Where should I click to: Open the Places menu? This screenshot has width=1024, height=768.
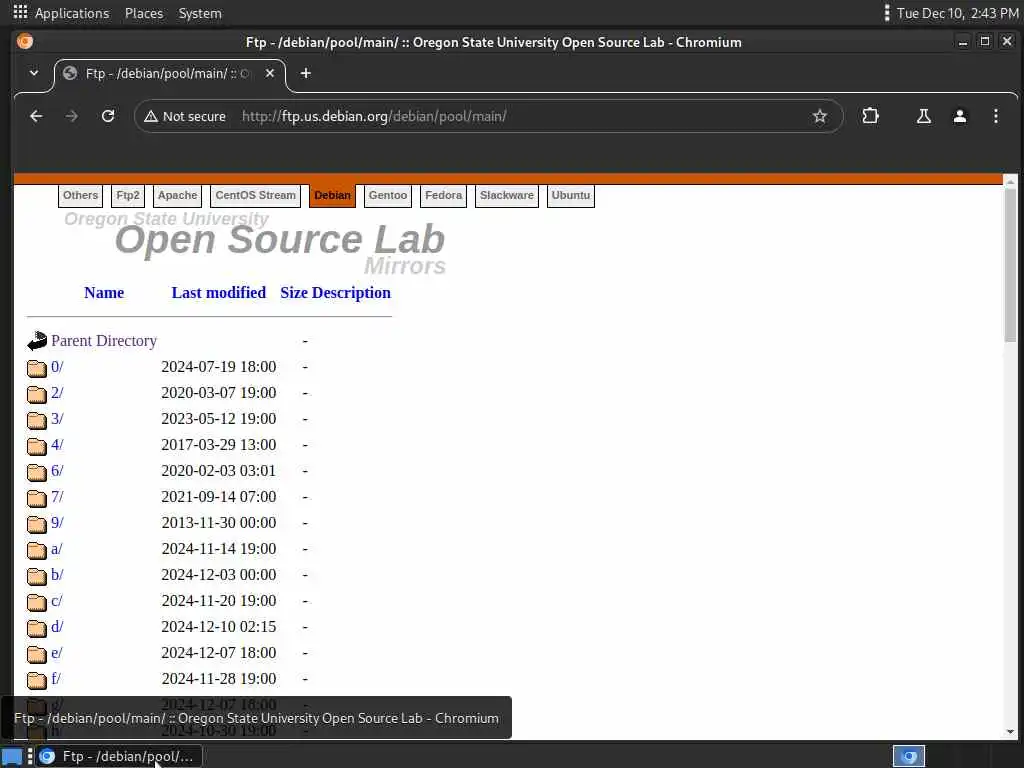point(144,13)
